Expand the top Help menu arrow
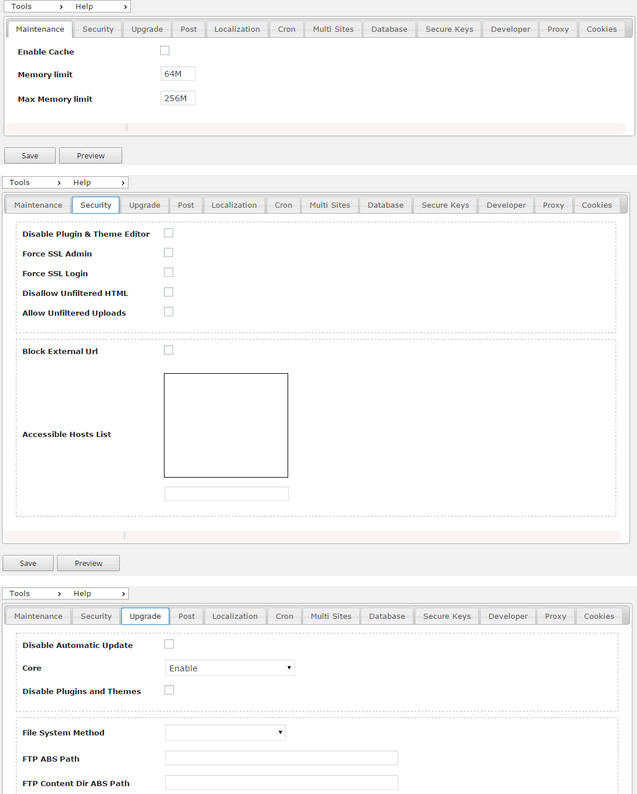 [125, 7]
